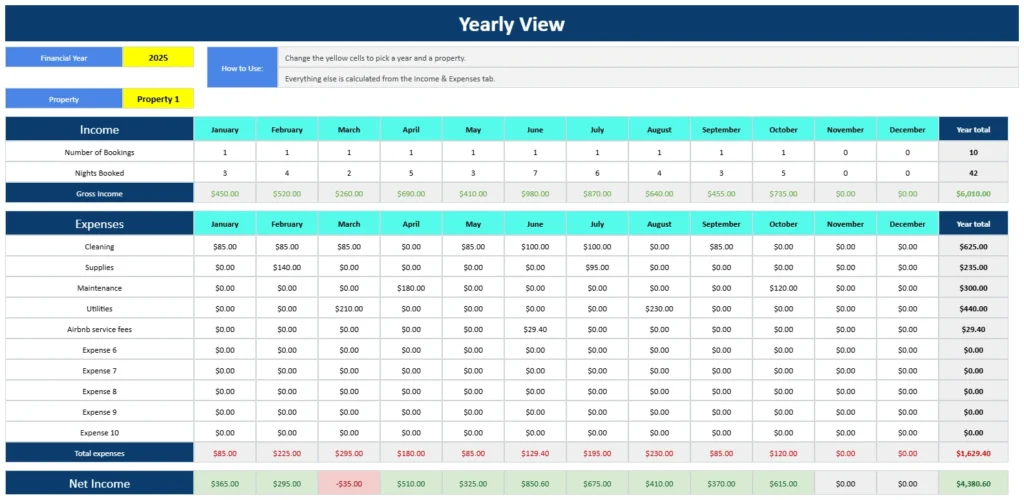Click the Yearly View title banner
Viewport: 1024px width, 500px height.
511,24
